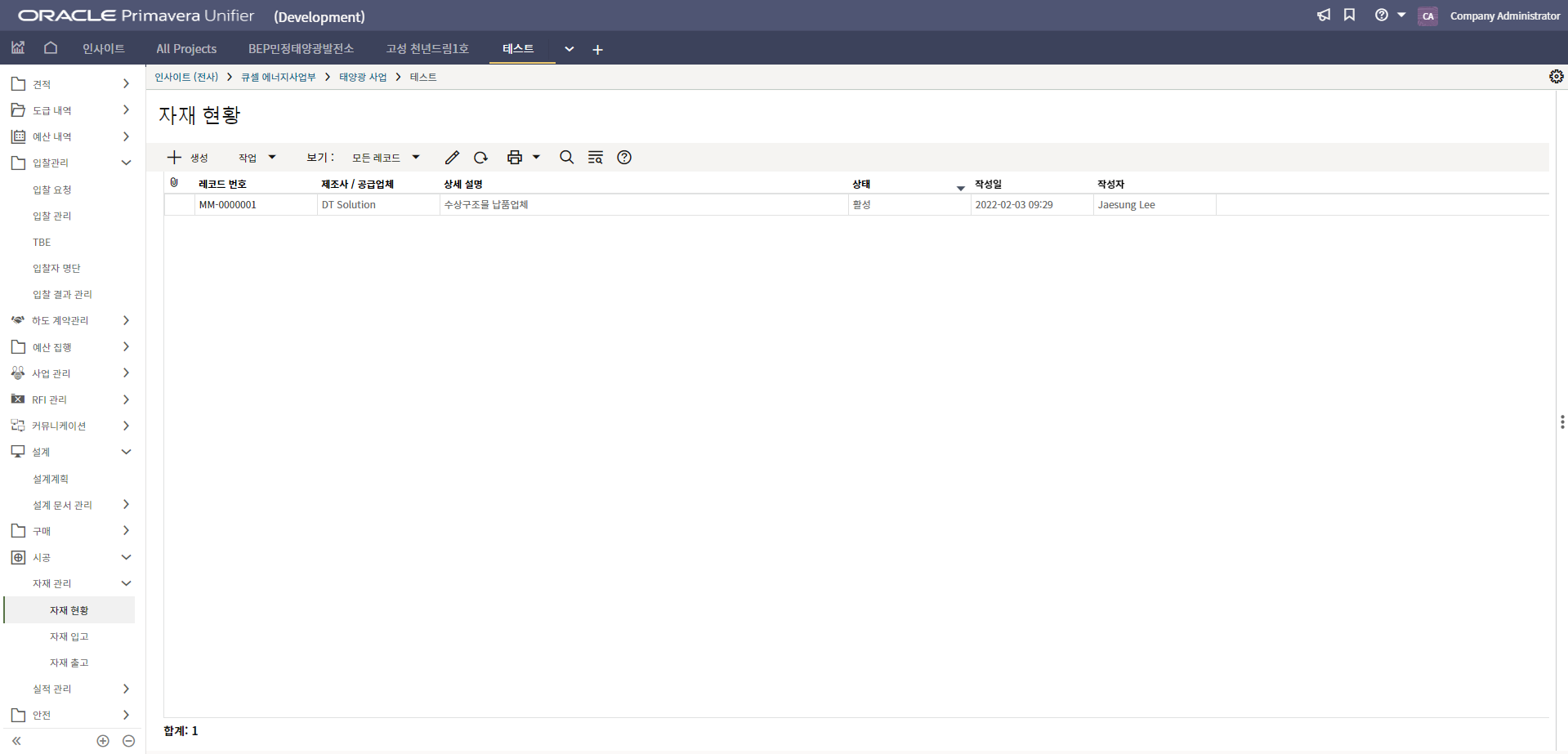
Task: Open the 고성 천년드림1호 tab
Action: [427, 49]
